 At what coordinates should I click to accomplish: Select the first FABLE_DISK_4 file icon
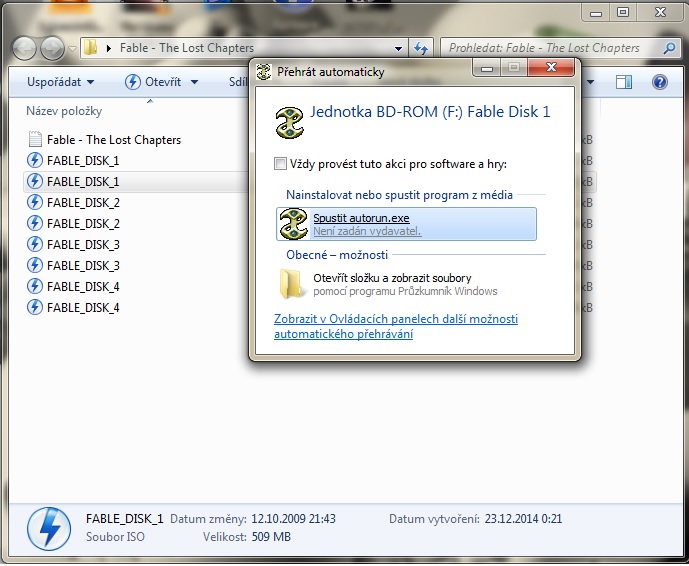pos(35,286)
